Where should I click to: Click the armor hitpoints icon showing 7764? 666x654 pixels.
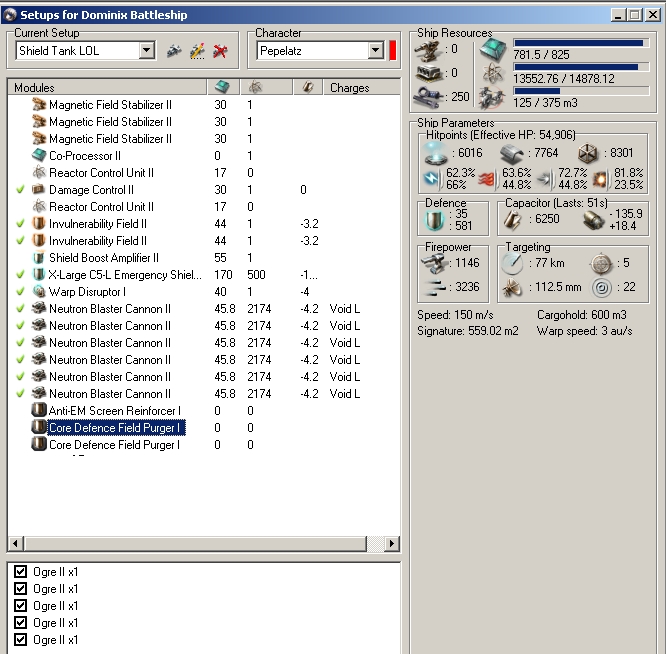511,154
